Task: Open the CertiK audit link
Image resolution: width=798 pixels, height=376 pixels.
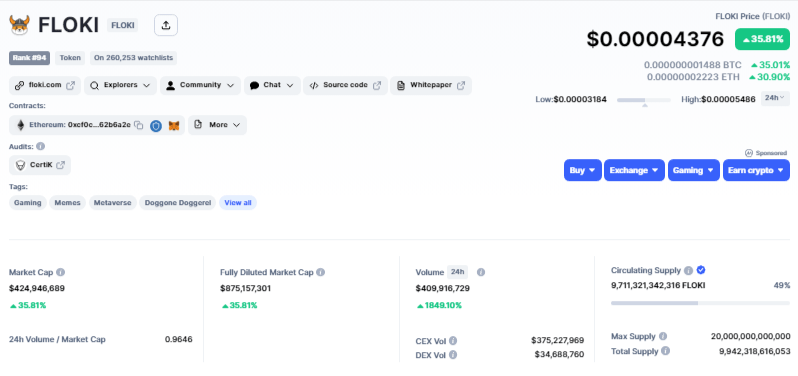Action: pyautogui.click(x=40, y=165)
